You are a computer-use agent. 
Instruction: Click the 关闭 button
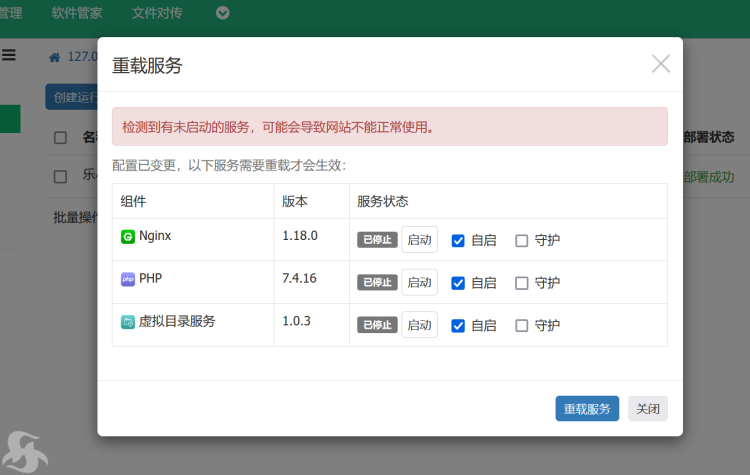(x=648, y=409)
